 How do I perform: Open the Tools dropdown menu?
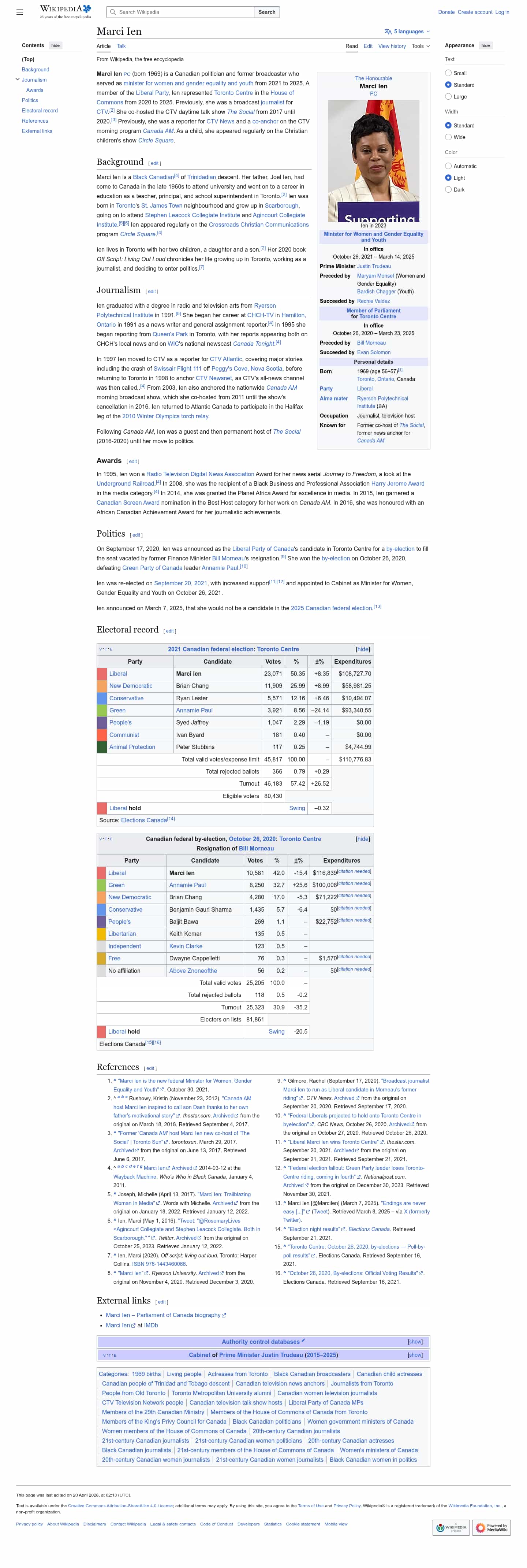pyautogui.click(x=421, y=46)
